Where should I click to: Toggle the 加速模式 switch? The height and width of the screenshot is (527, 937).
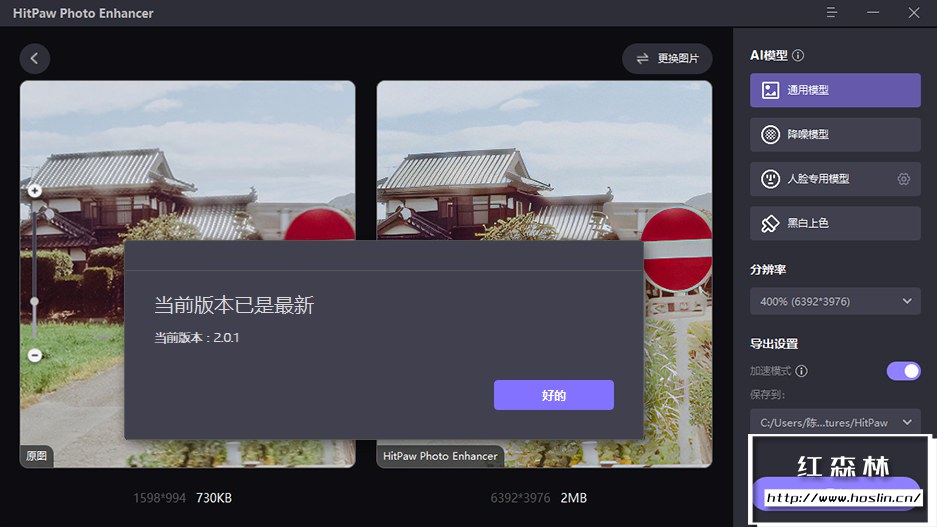click(903, 371)
